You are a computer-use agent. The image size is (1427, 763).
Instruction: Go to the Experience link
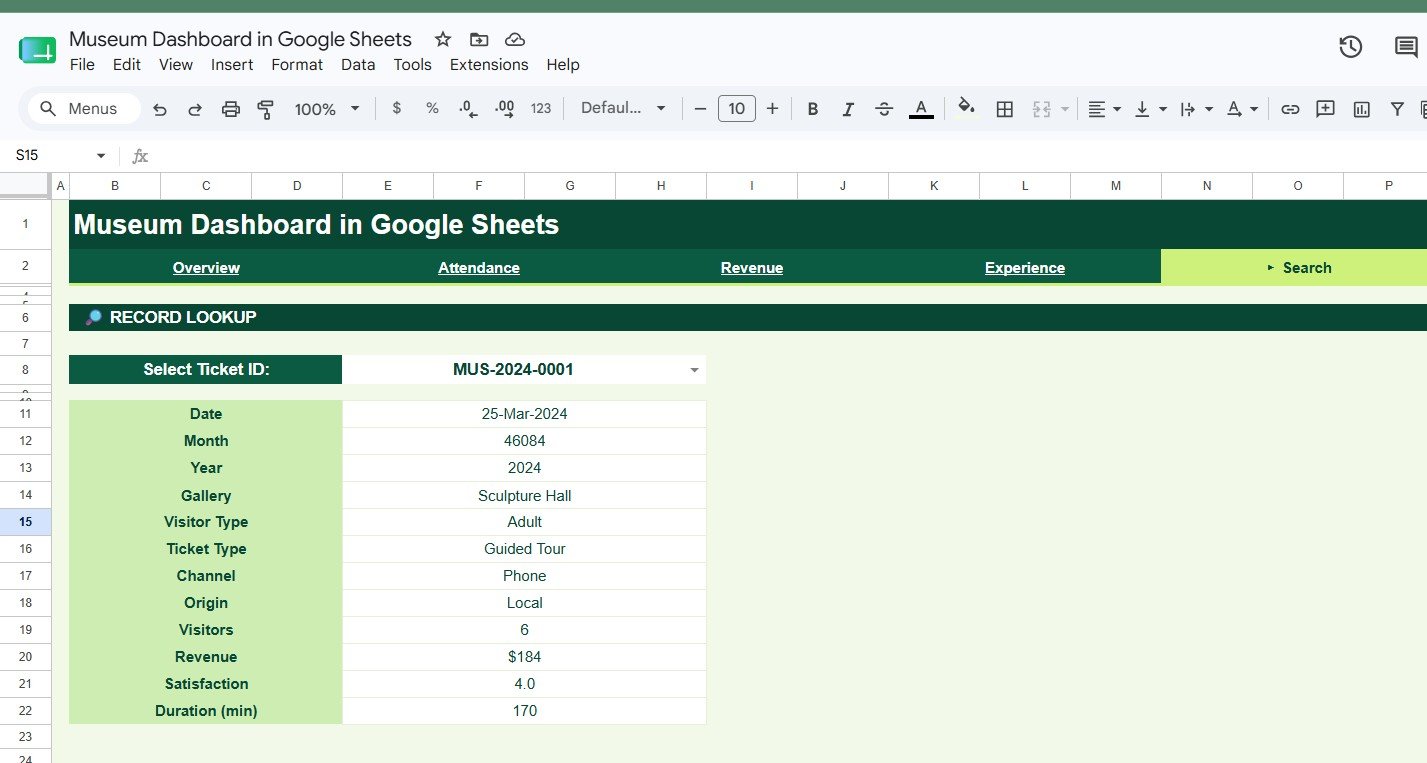[x=1025, y=268]
